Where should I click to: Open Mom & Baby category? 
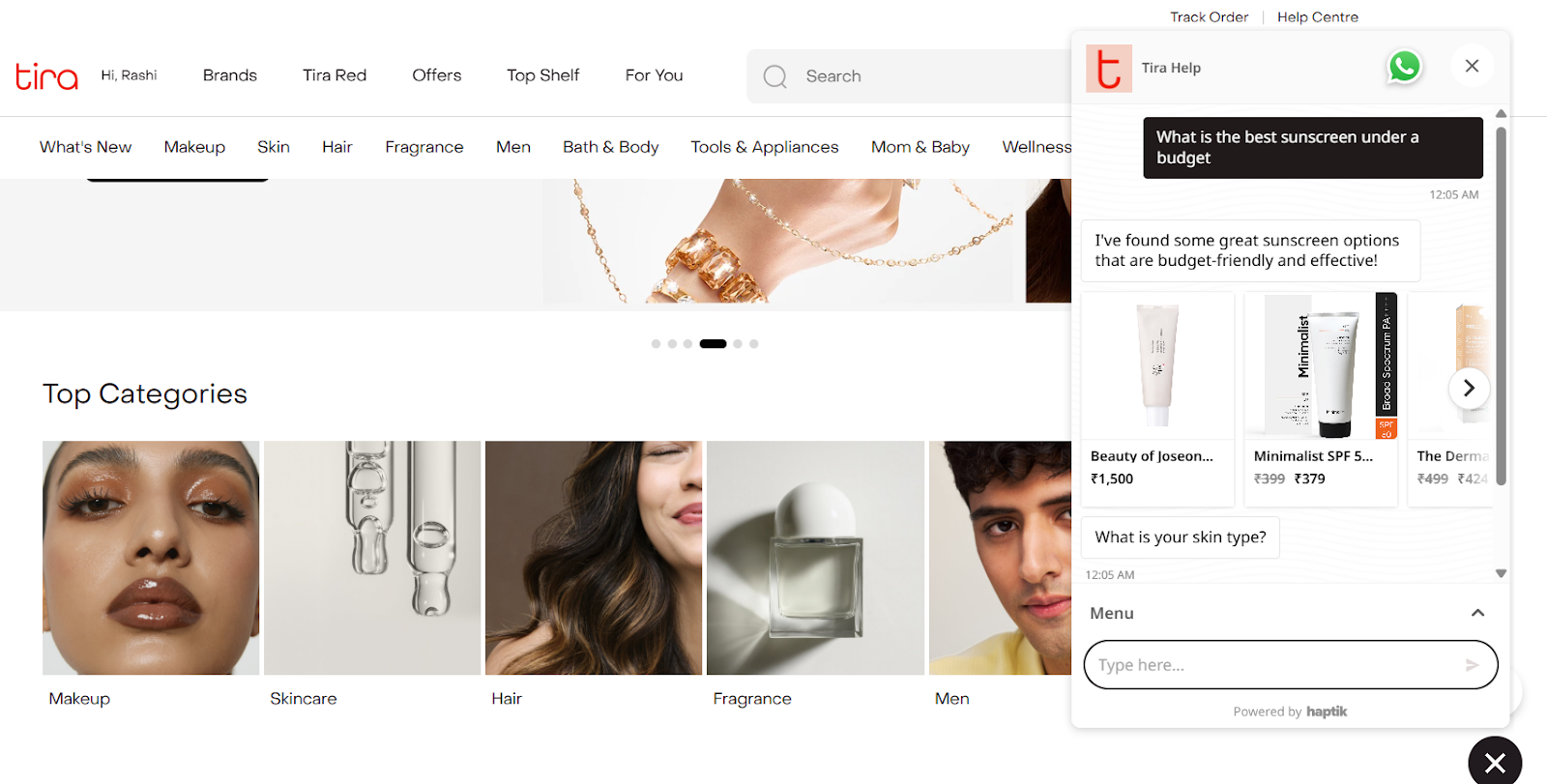920,147
